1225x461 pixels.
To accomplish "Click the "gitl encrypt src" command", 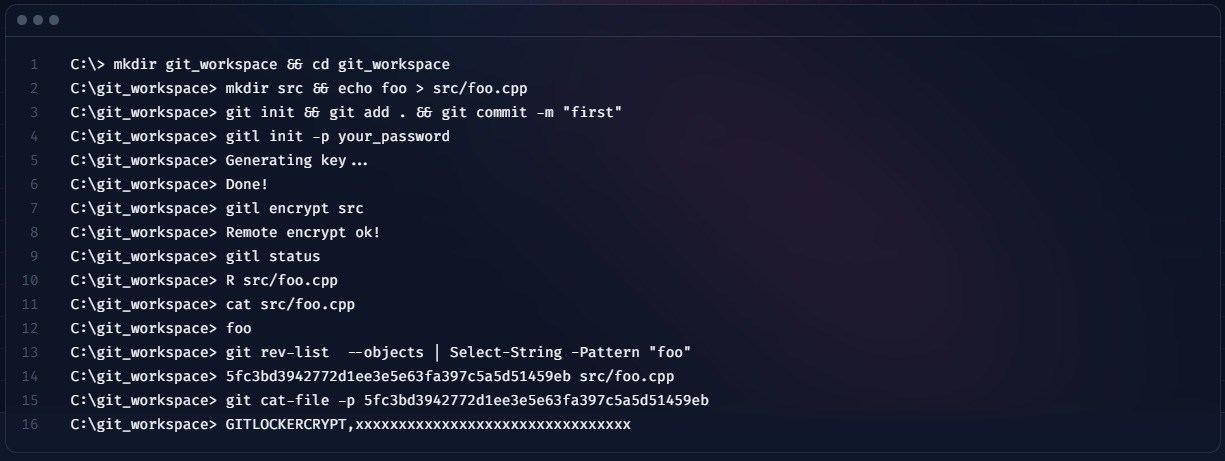I will (x=294, y=209).
